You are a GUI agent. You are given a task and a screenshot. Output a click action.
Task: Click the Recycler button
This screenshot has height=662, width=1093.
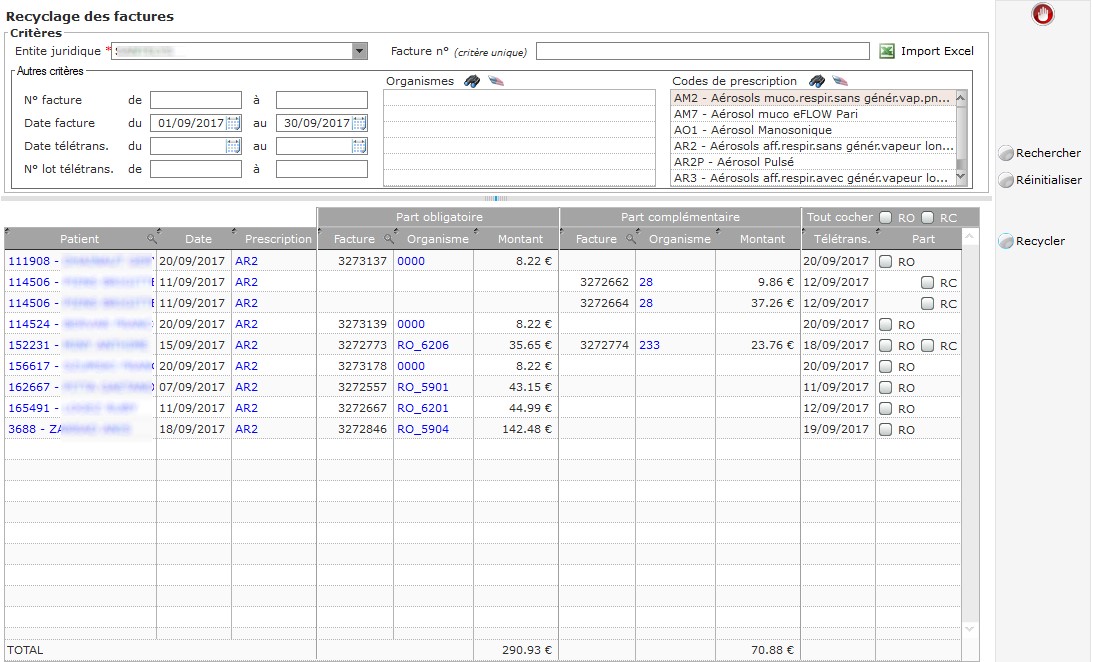[1032, 241]
